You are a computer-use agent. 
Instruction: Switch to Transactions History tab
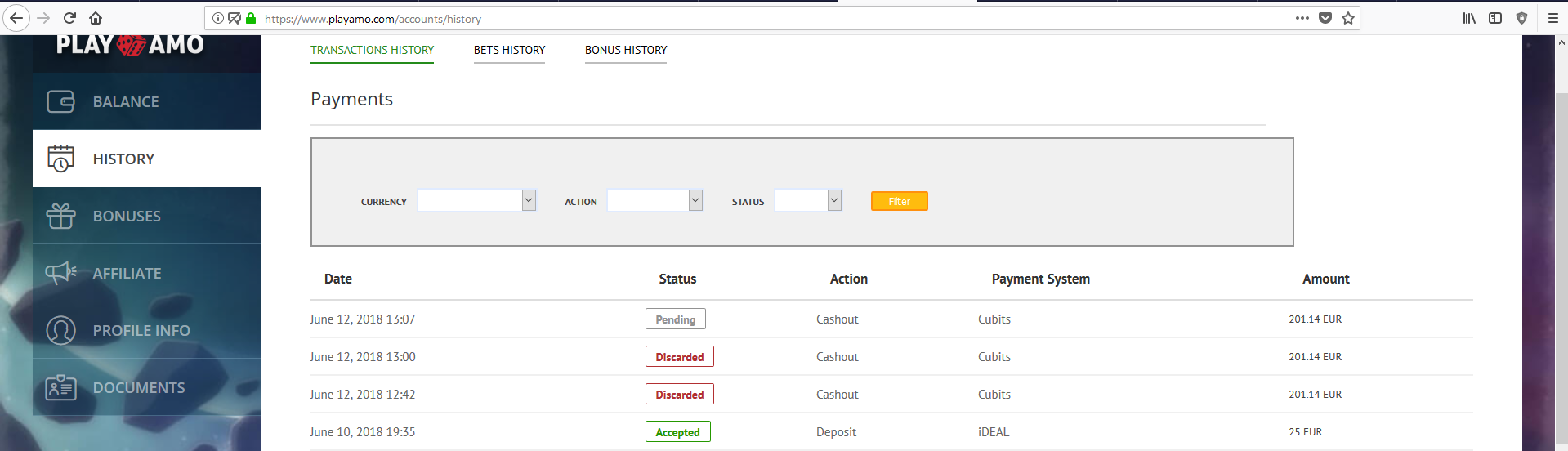[x=372, y=50]
